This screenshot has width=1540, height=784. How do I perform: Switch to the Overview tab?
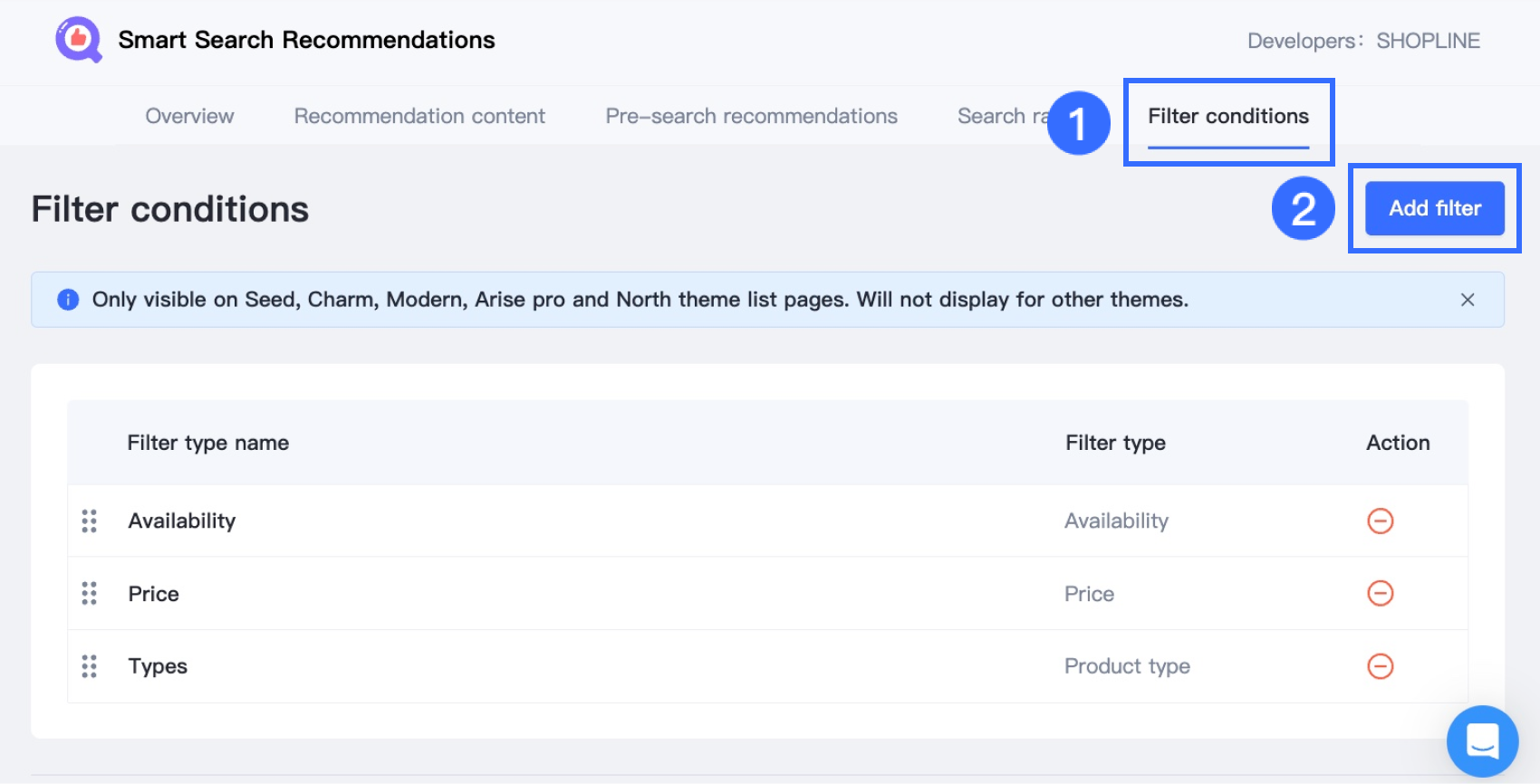tap(189, 116)
